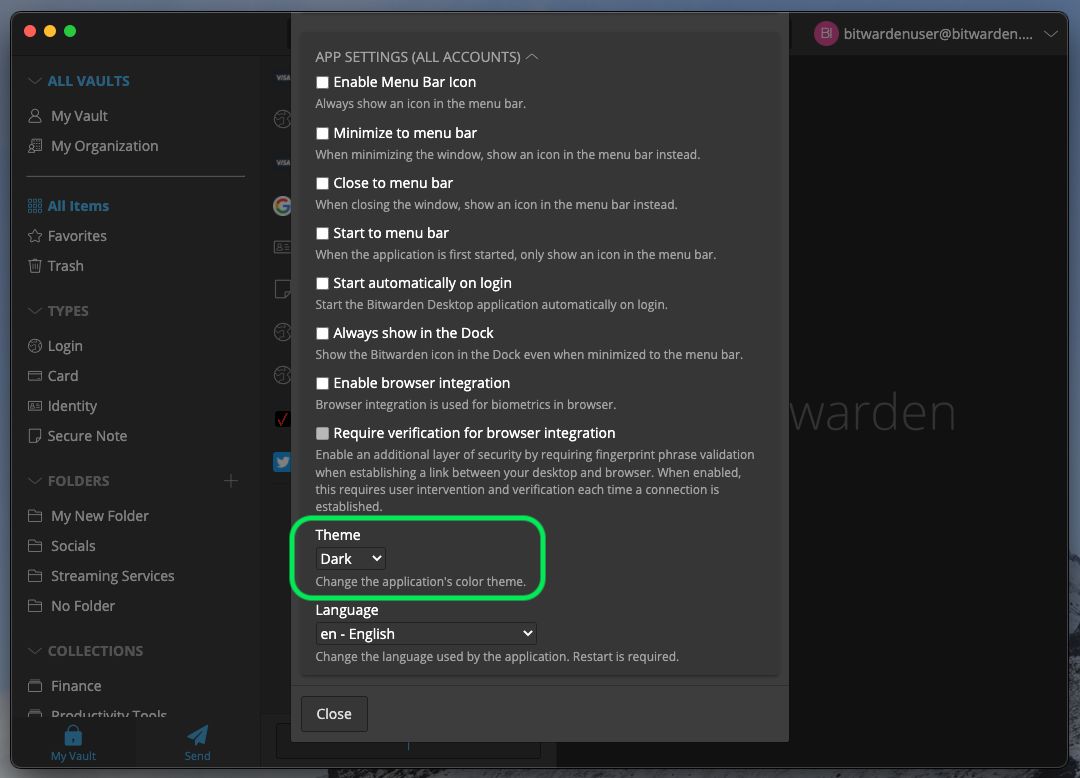Select the Twitter item icon in vault list
This screenshot has height=778, width=1080.
[x=282, y=461]
